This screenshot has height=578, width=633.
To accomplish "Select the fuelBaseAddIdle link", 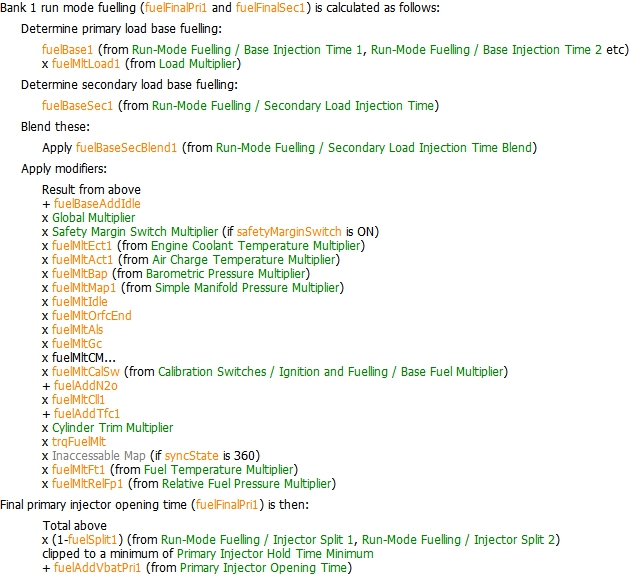I will pyautogui.click(x=97, y=203).
